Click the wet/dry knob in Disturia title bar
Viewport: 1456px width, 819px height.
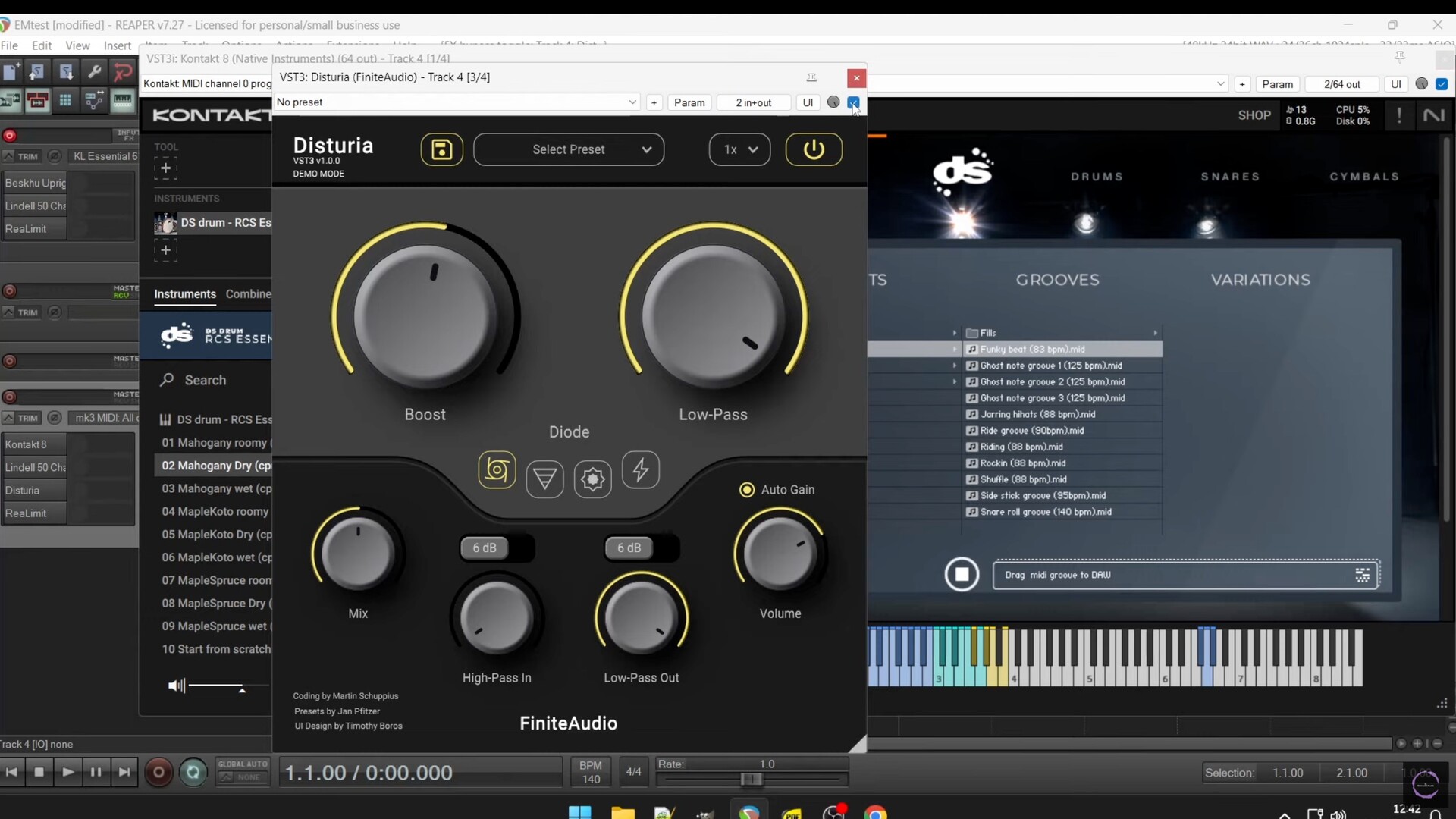[x=833, y=102]
